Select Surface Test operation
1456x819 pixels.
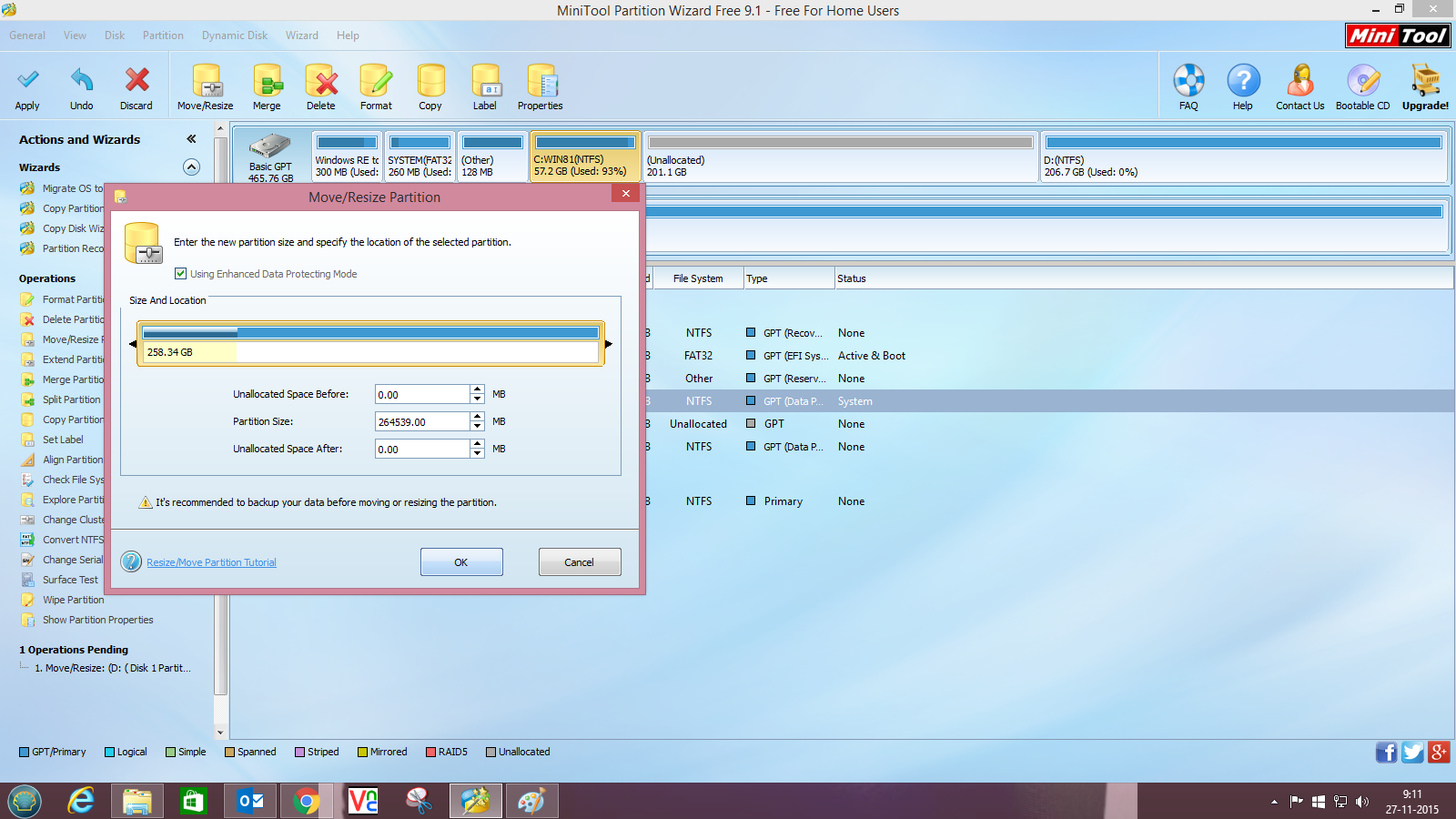tap(70, 580)
